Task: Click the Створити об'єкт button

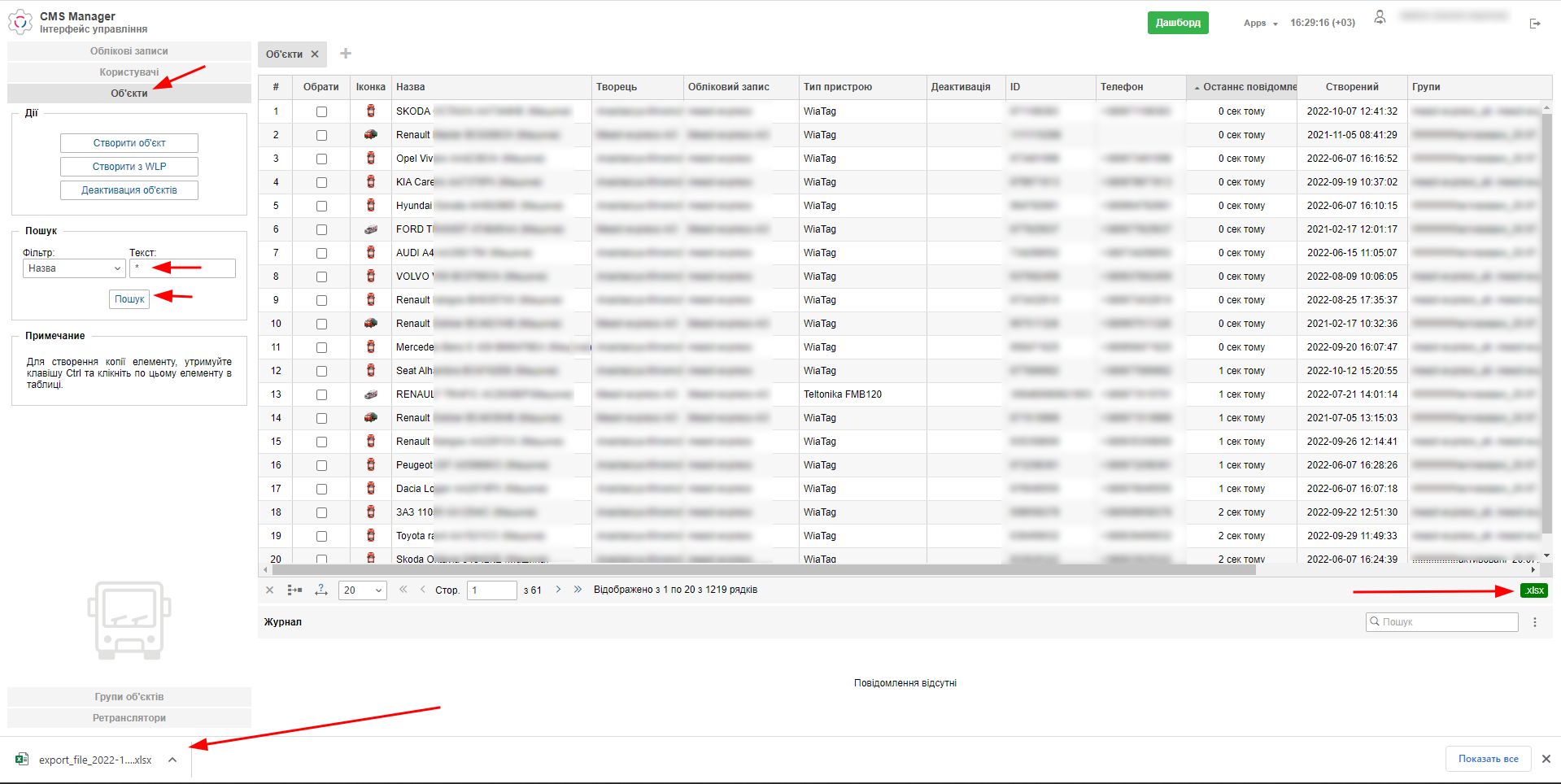Action: [129, 143]
